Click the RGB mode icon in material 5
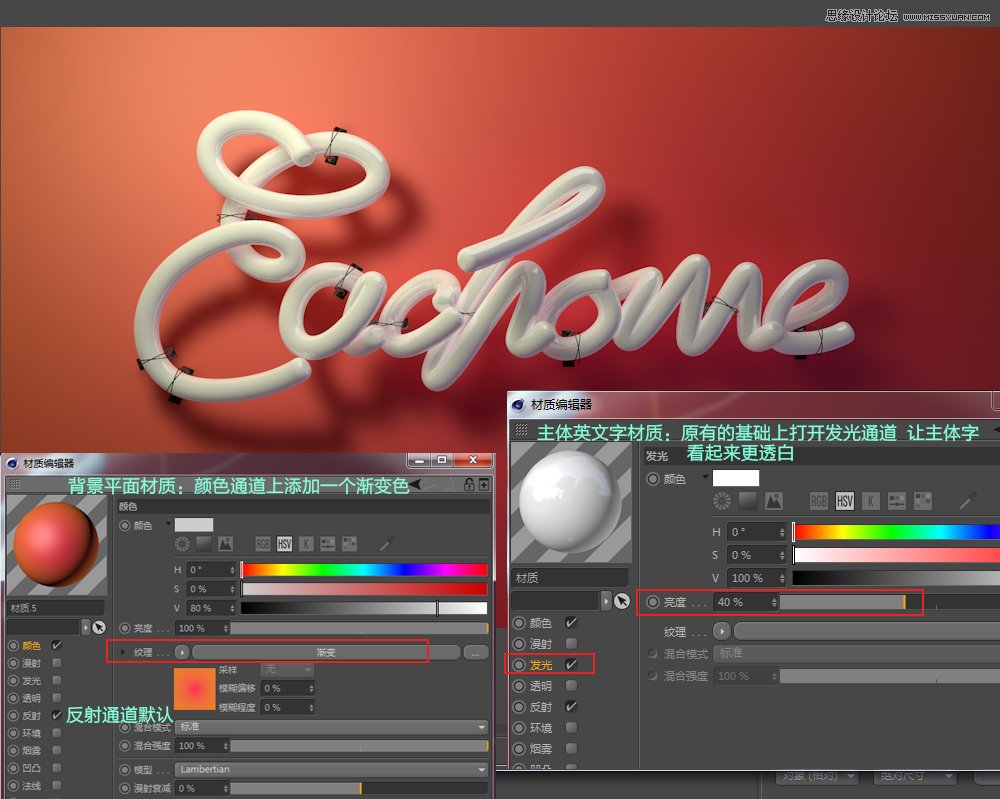Screen dimensions: 1000x799 click(x=262, y=544)
